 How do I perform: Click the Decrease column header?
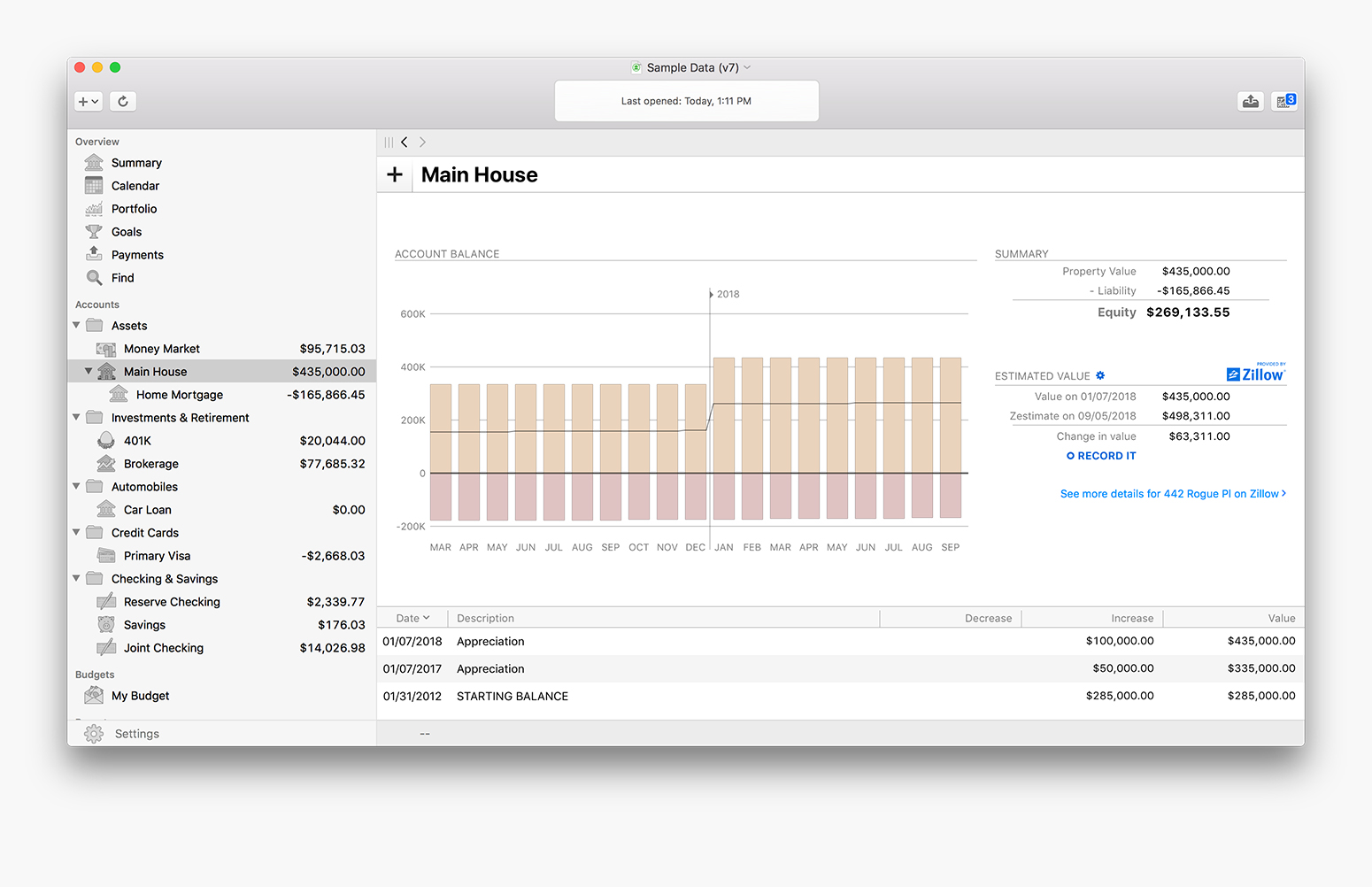[951, 618]
